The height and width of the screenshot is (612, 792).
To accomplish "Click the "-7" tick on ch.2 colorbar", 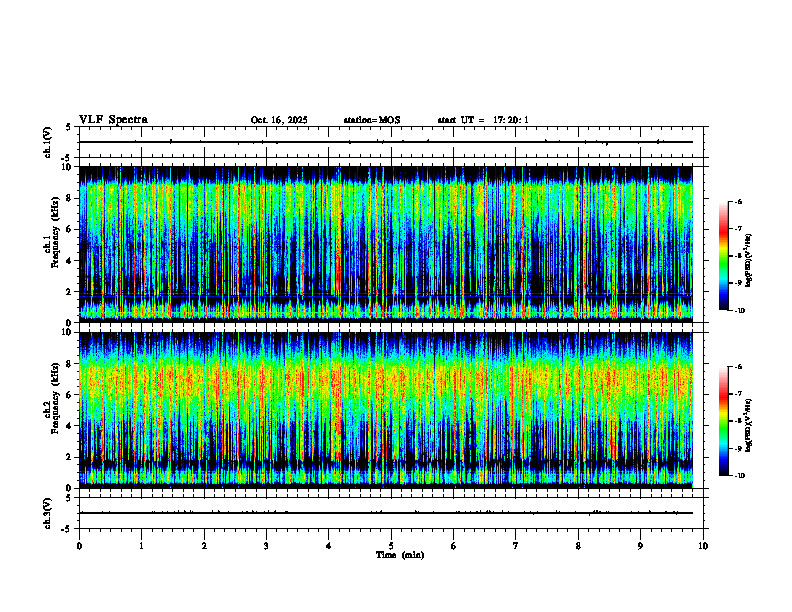I will tap(738, 394).
